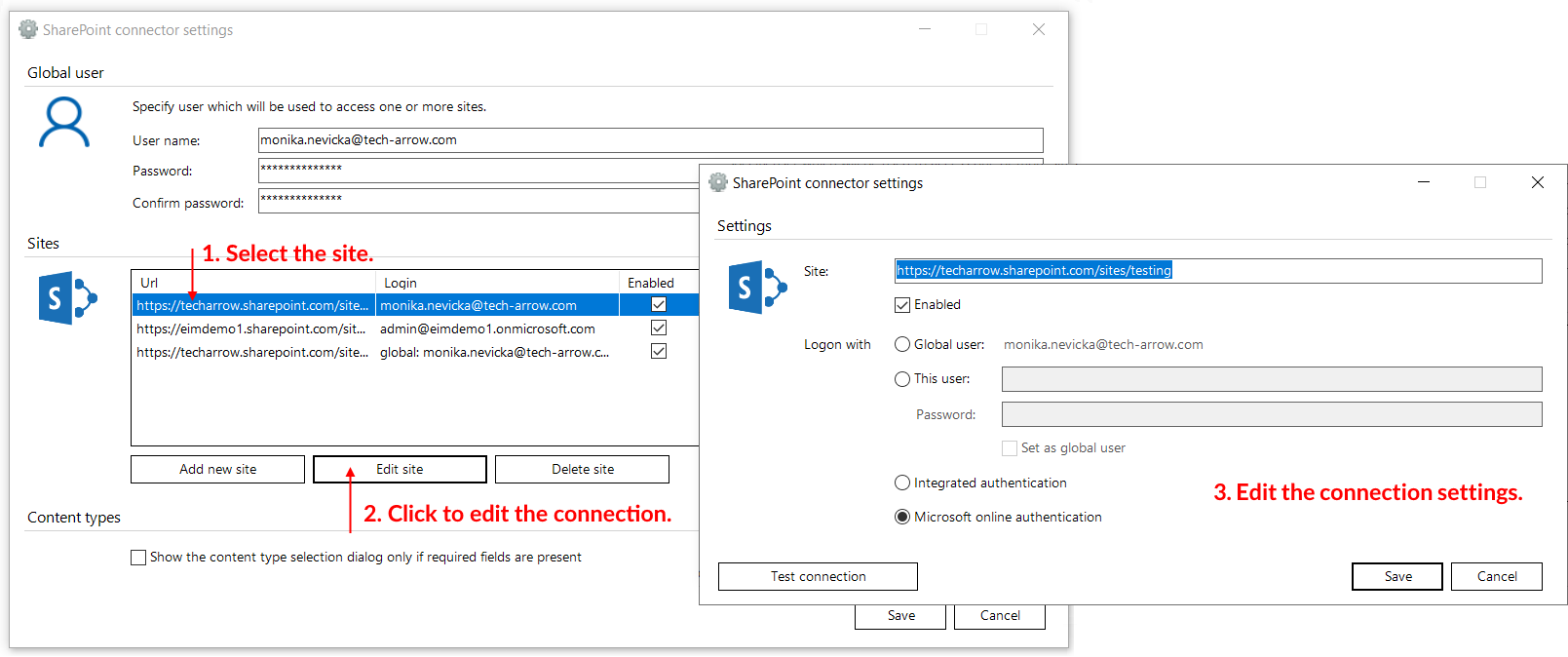The image size is (1568, 657).
Task: Click the monika.nevicka@tech-arrow.com global user text in dialog
Action: point(1103,344)
